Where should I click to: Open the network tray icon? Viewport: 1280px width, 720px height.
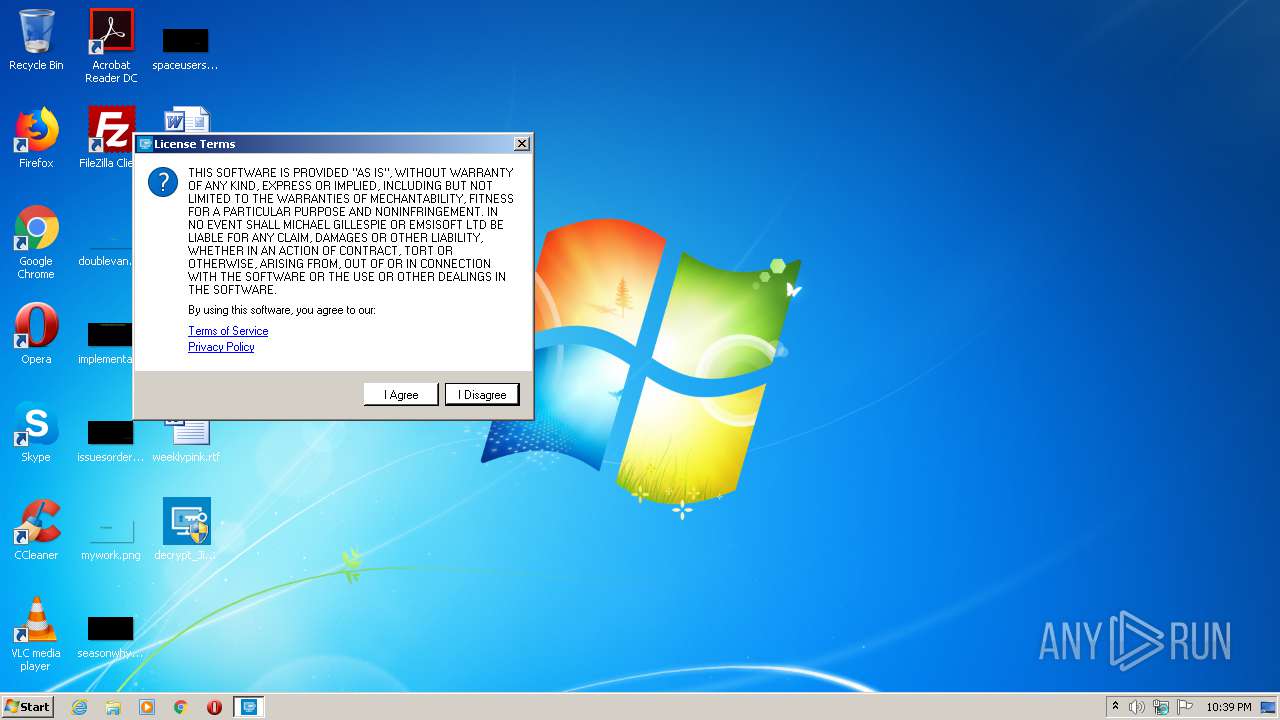[1161, 707]
